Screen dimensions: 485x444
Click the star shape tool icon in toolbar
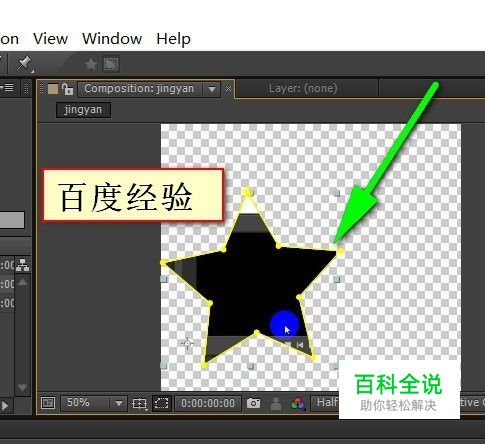point(91,64)
